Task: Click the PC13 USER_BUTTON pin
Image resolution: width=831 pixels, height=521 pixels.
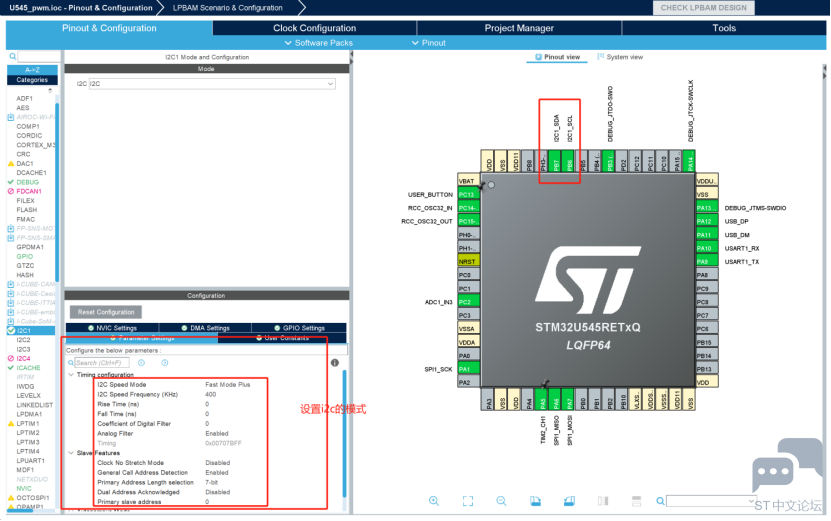Action: 468,195
